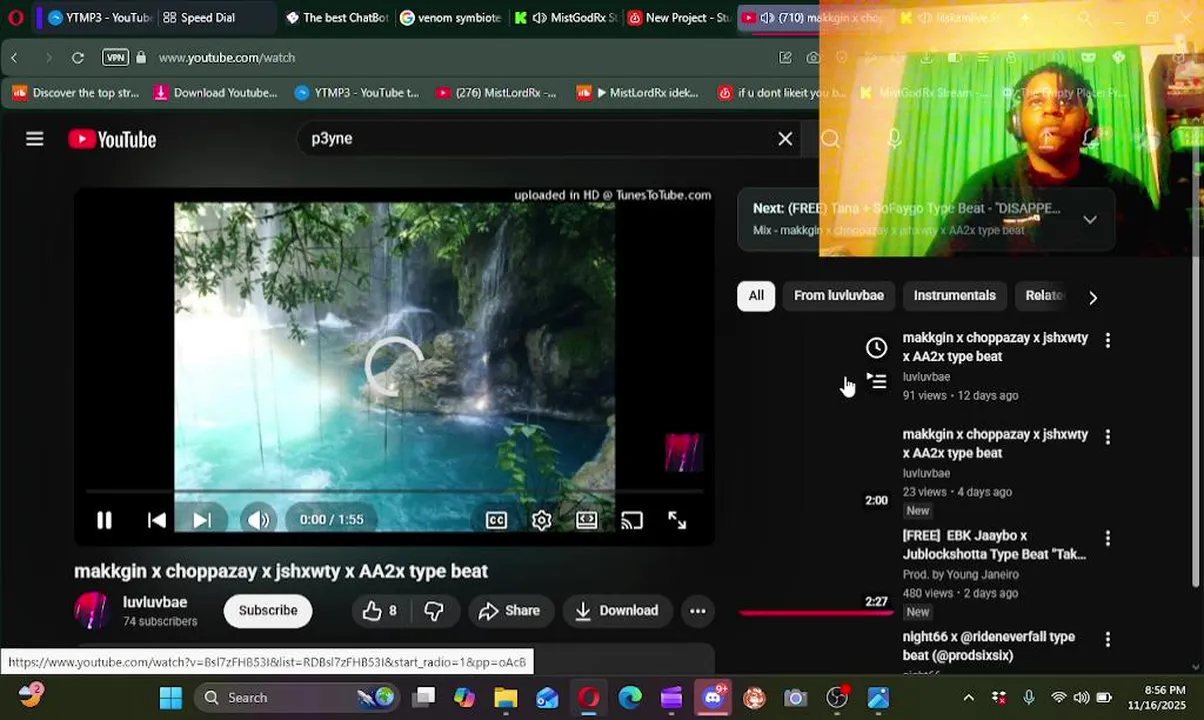Open the system volume tray icon
1204x720 pixels.
[x=1082, y=698]
